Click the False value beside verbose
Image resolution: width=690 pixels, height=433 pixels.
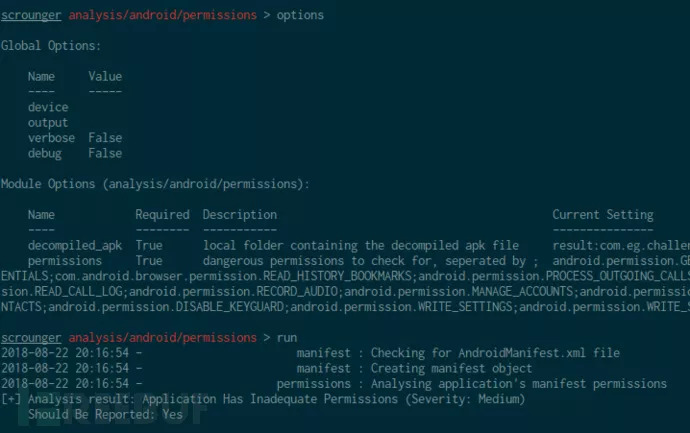105,138
